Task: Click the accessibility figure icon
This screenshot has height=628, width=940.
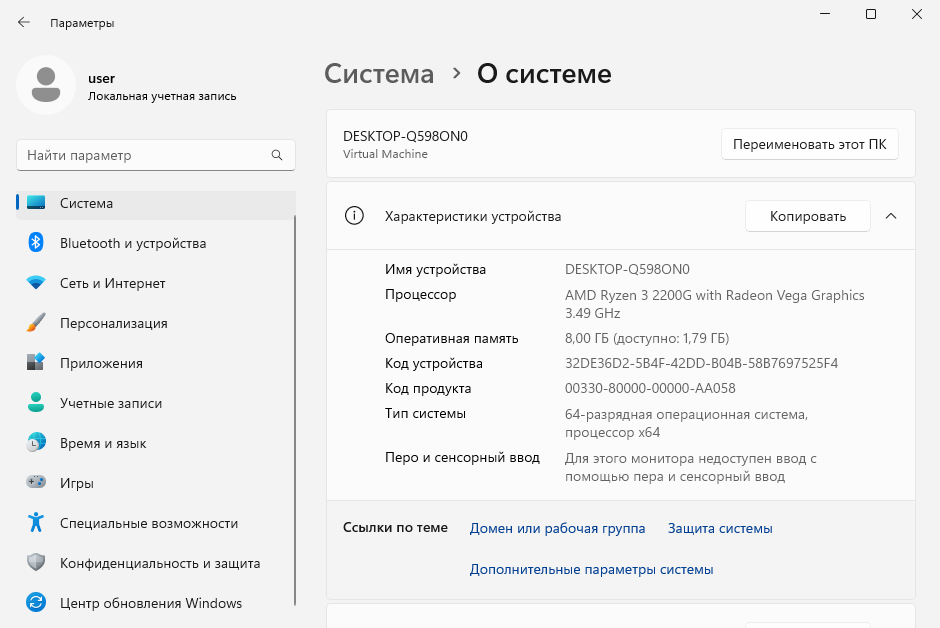Action: (36, 522)
